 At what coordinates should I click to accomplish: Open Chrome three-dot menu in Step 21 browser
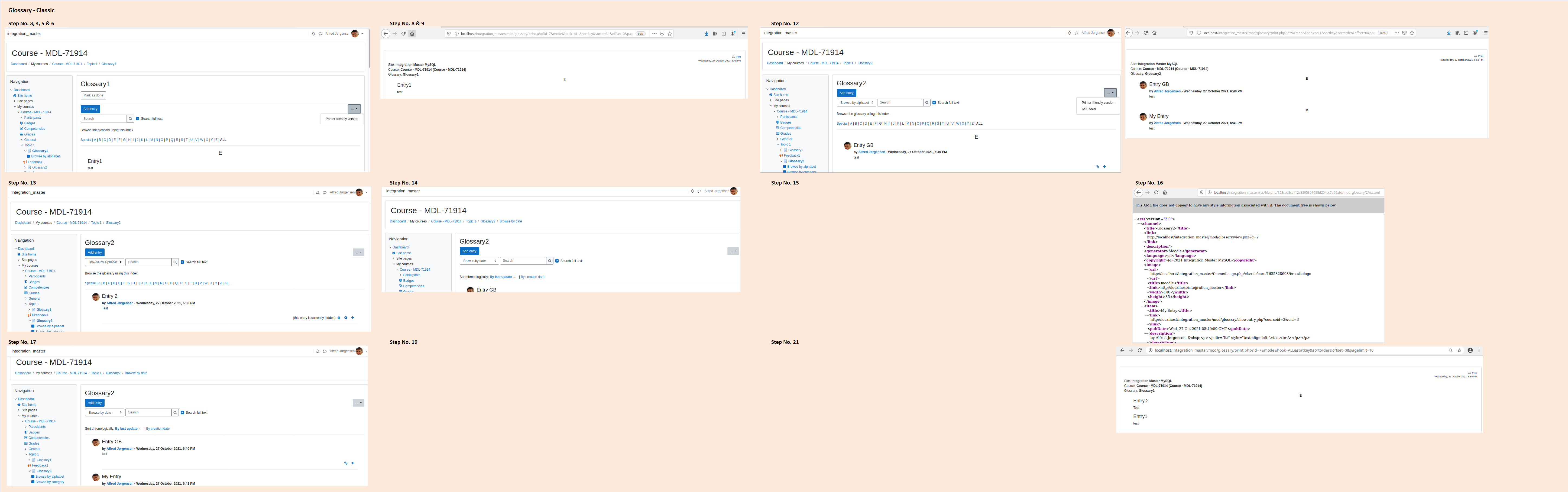pos(1479,351)
